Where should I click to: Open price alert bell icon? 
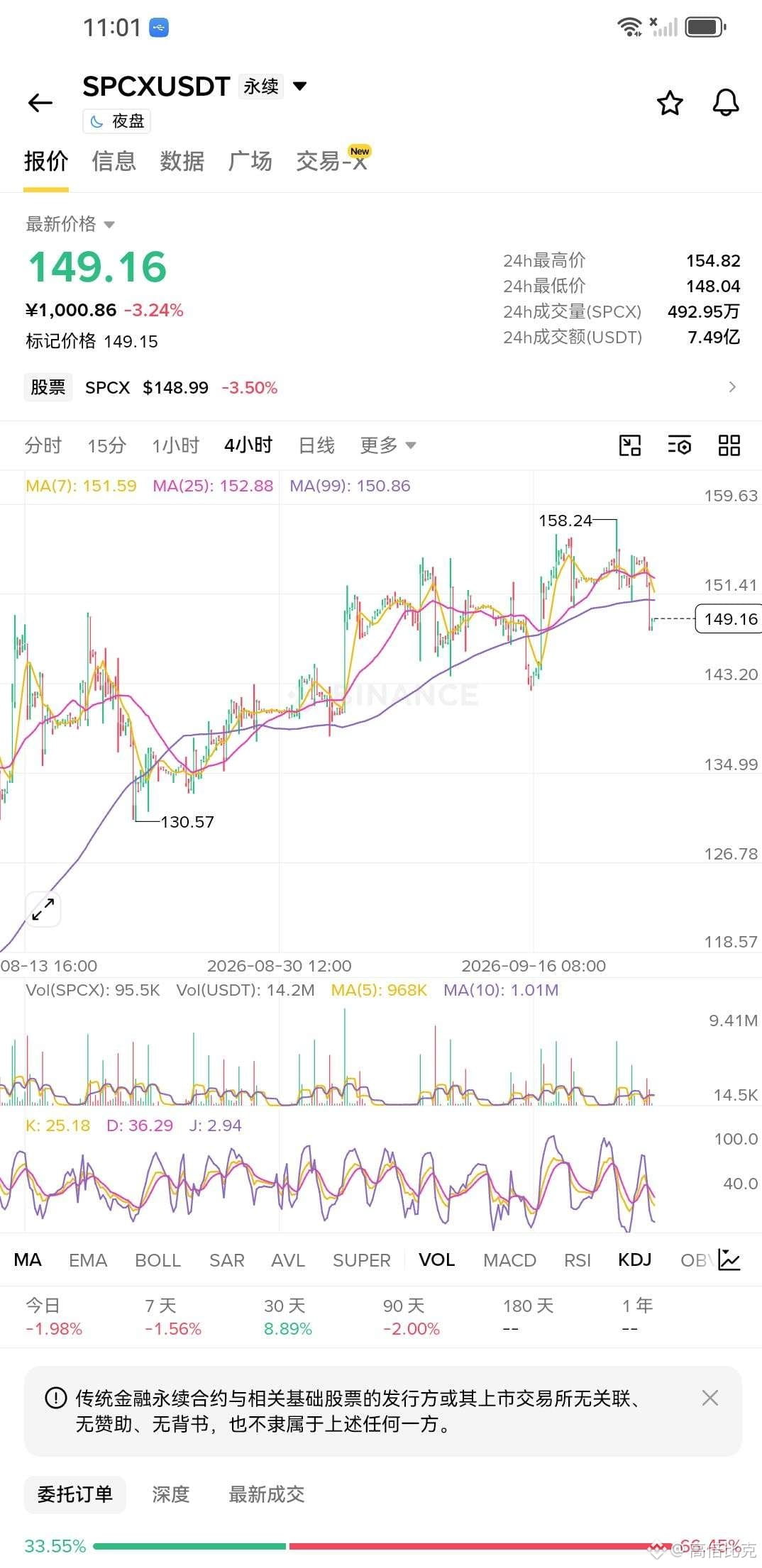pos(725,103)
